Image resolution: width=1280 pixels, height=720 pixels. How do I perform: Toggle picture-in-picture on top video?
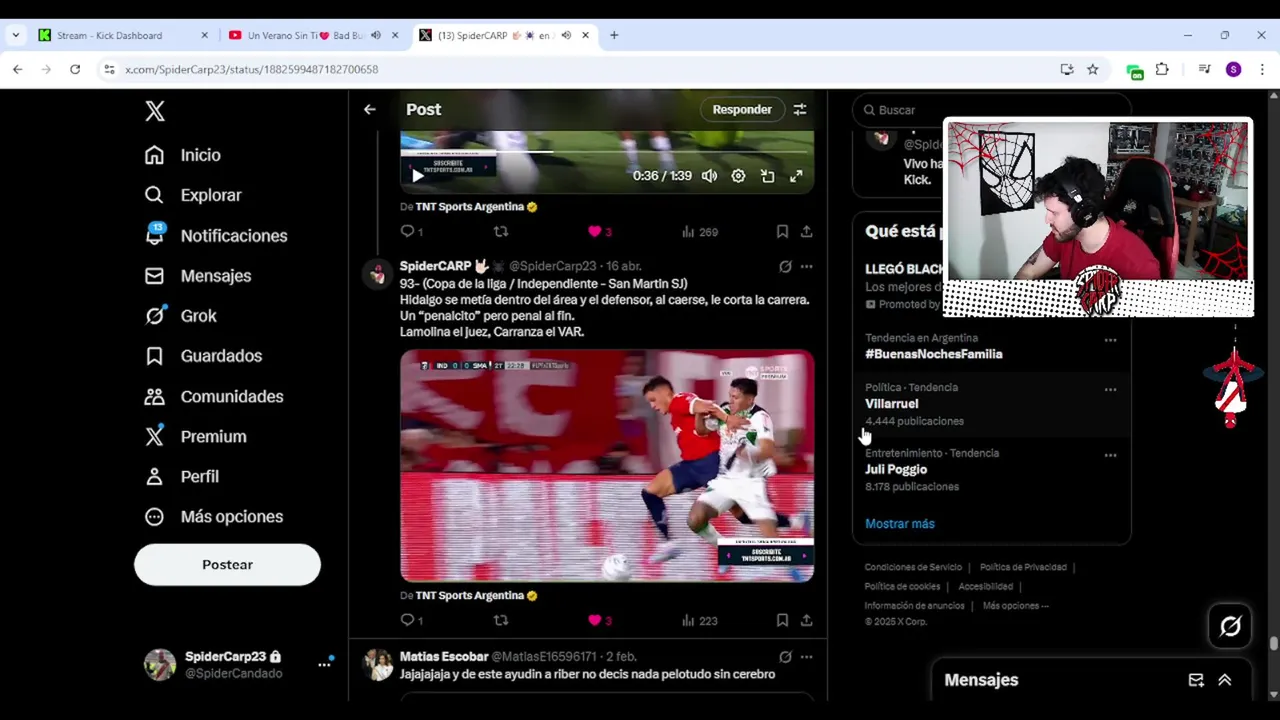[x=767, y=176]
